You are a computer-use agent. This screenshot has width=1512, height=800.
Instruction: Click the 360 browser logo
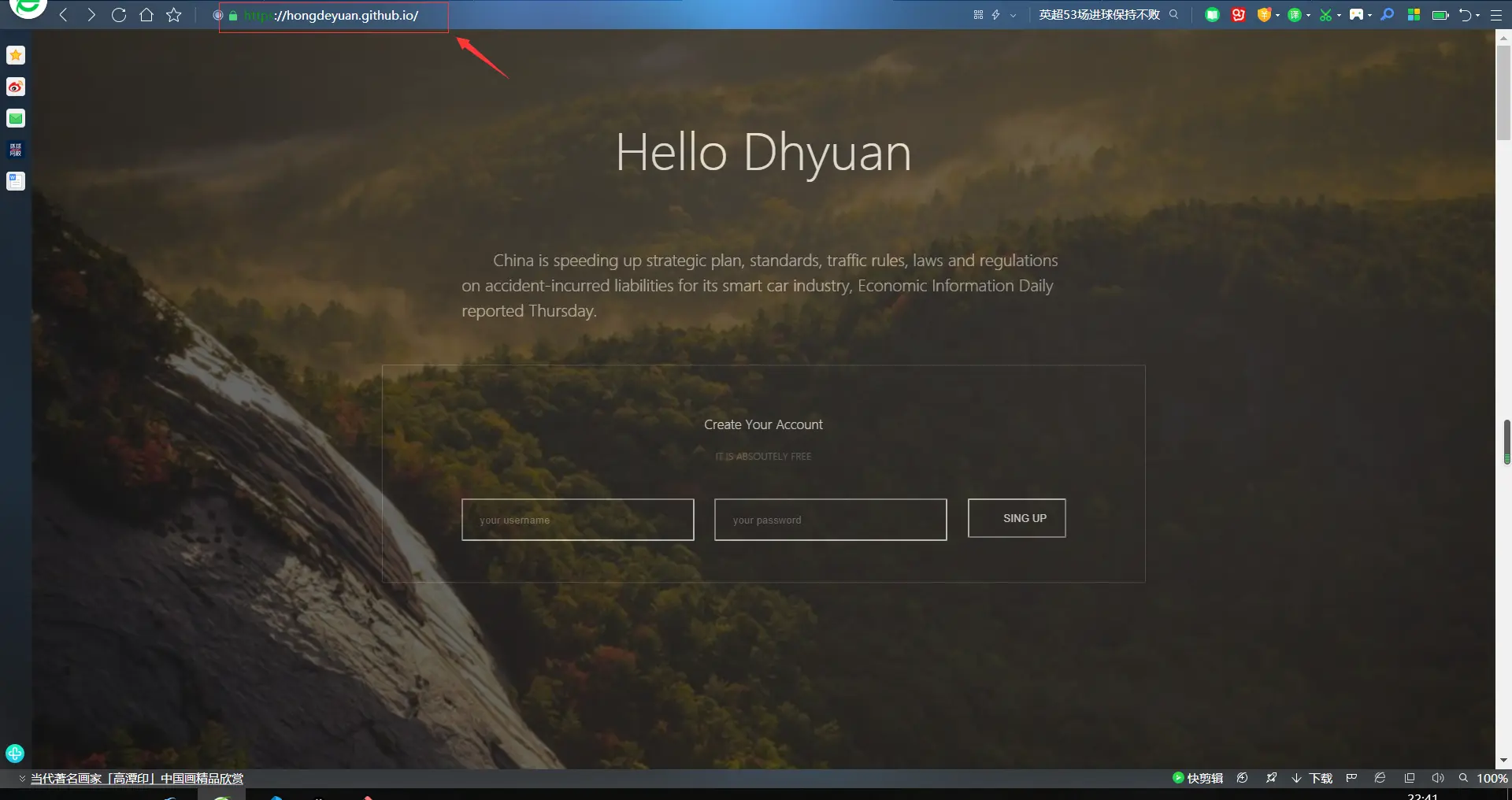[x=28, y=8]
